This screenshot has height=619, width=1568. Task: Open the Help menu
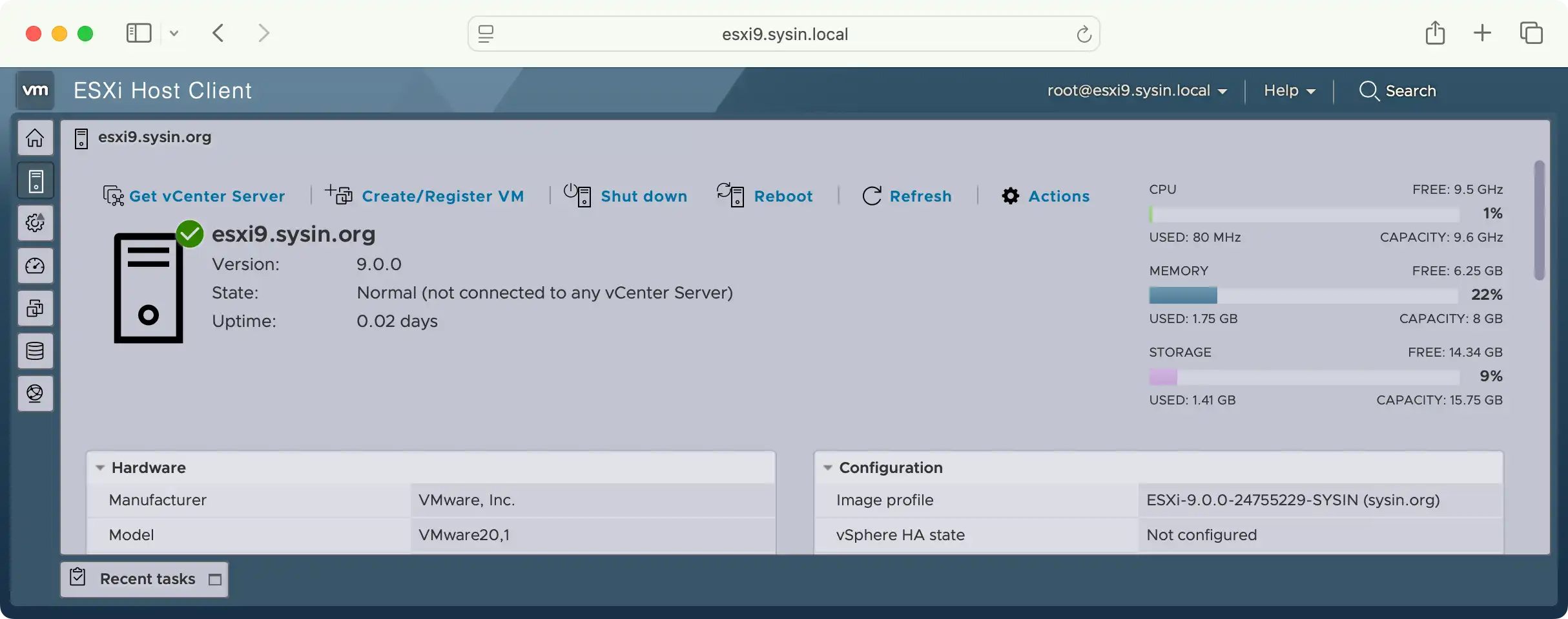pyautogui.click(x=1288, y=90)
